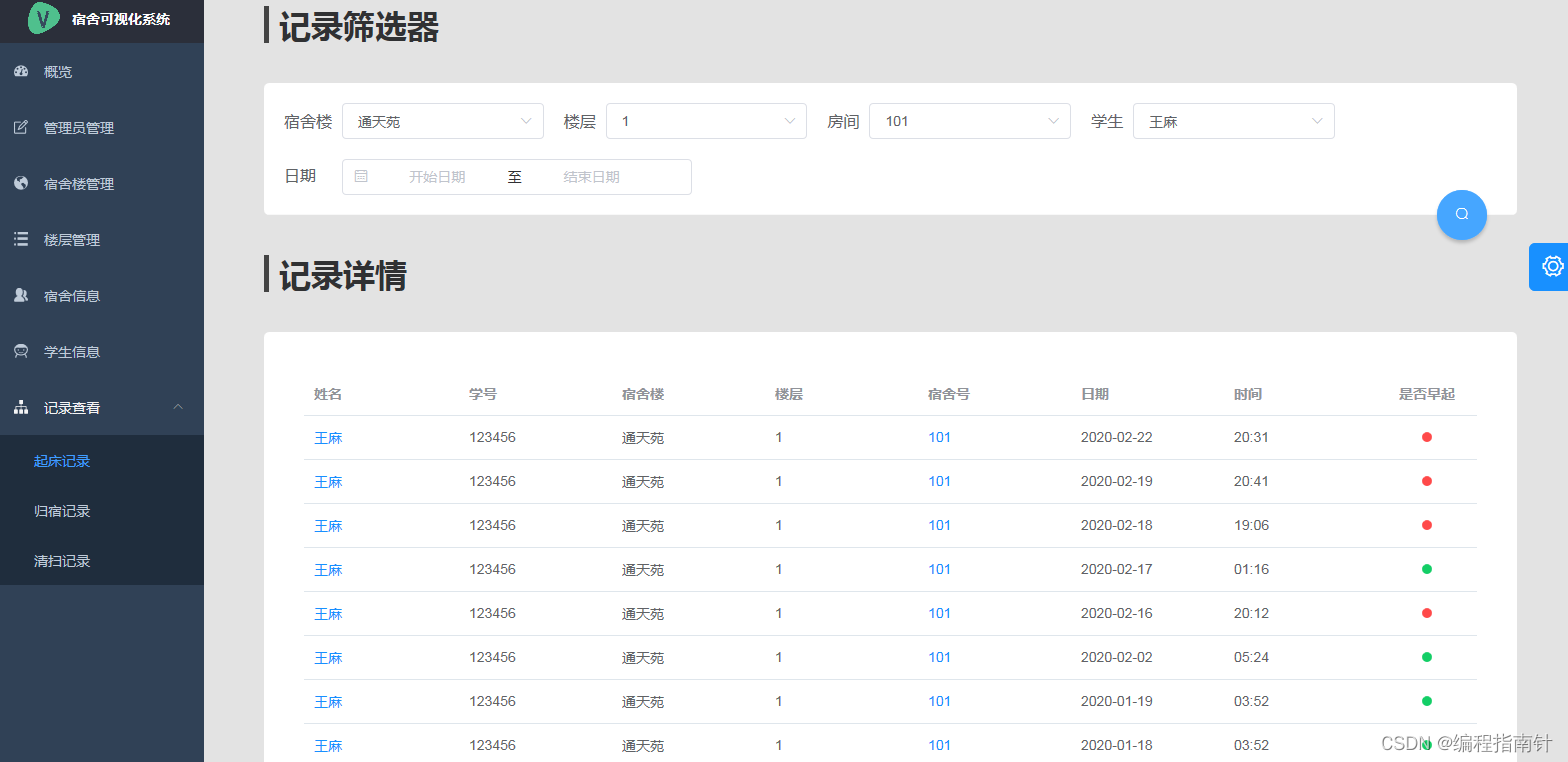1568x762 pixels.
Task: Click 101 link in 2020-02-17 row
Action: click(939, 569)
